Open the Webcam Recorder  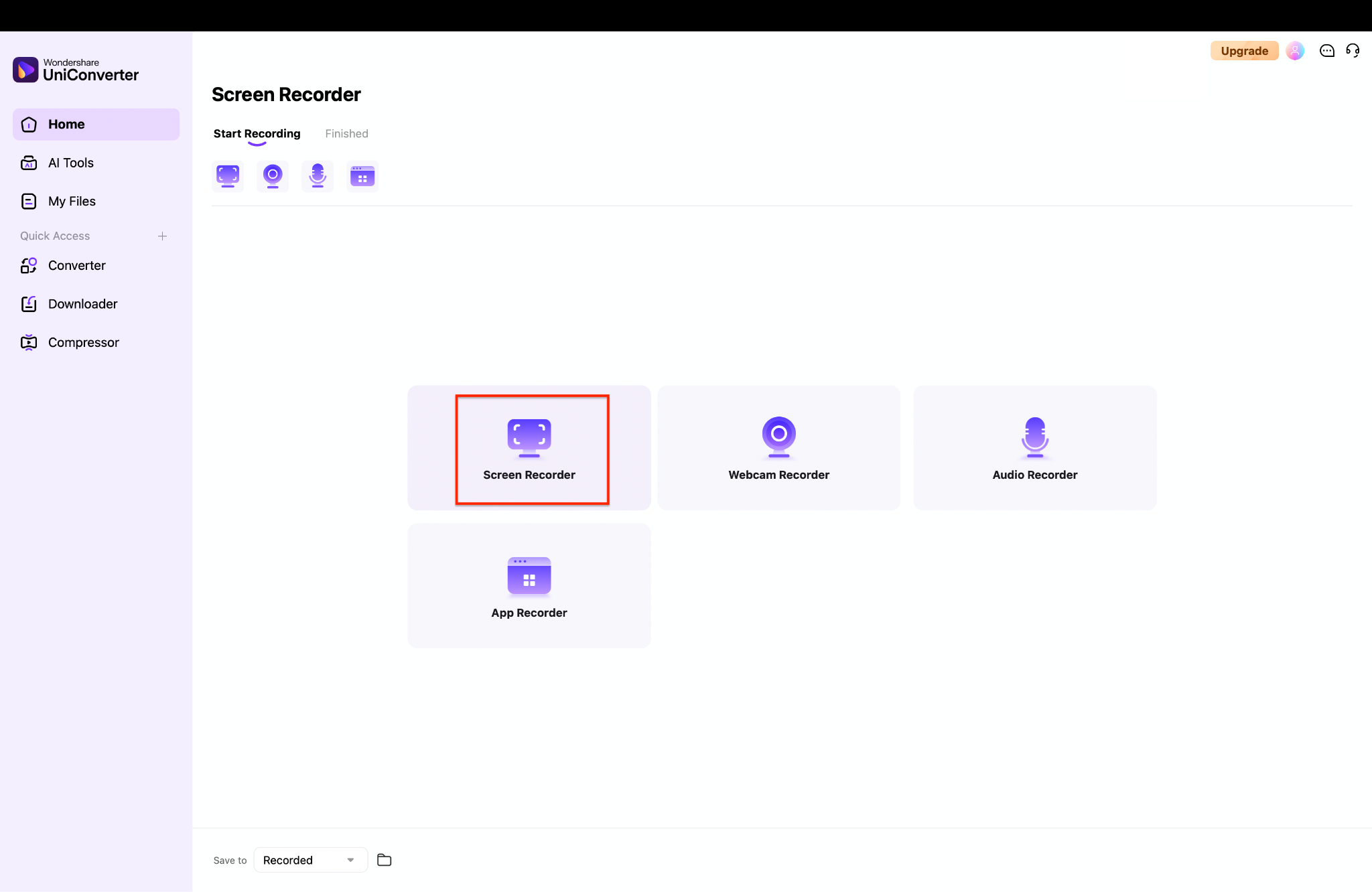(778, 447)
